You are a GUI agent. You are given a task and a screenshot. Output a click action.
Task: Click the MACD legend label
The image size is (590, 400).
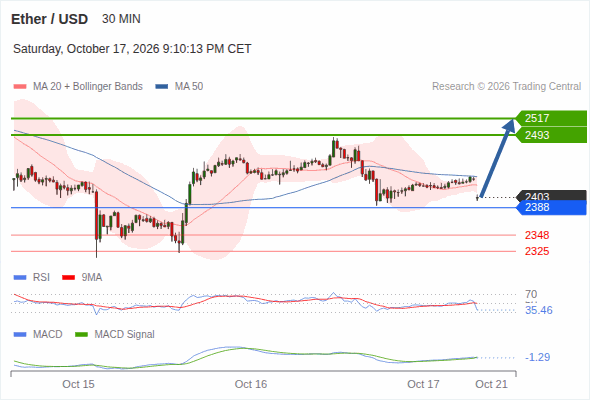point(48,334)
